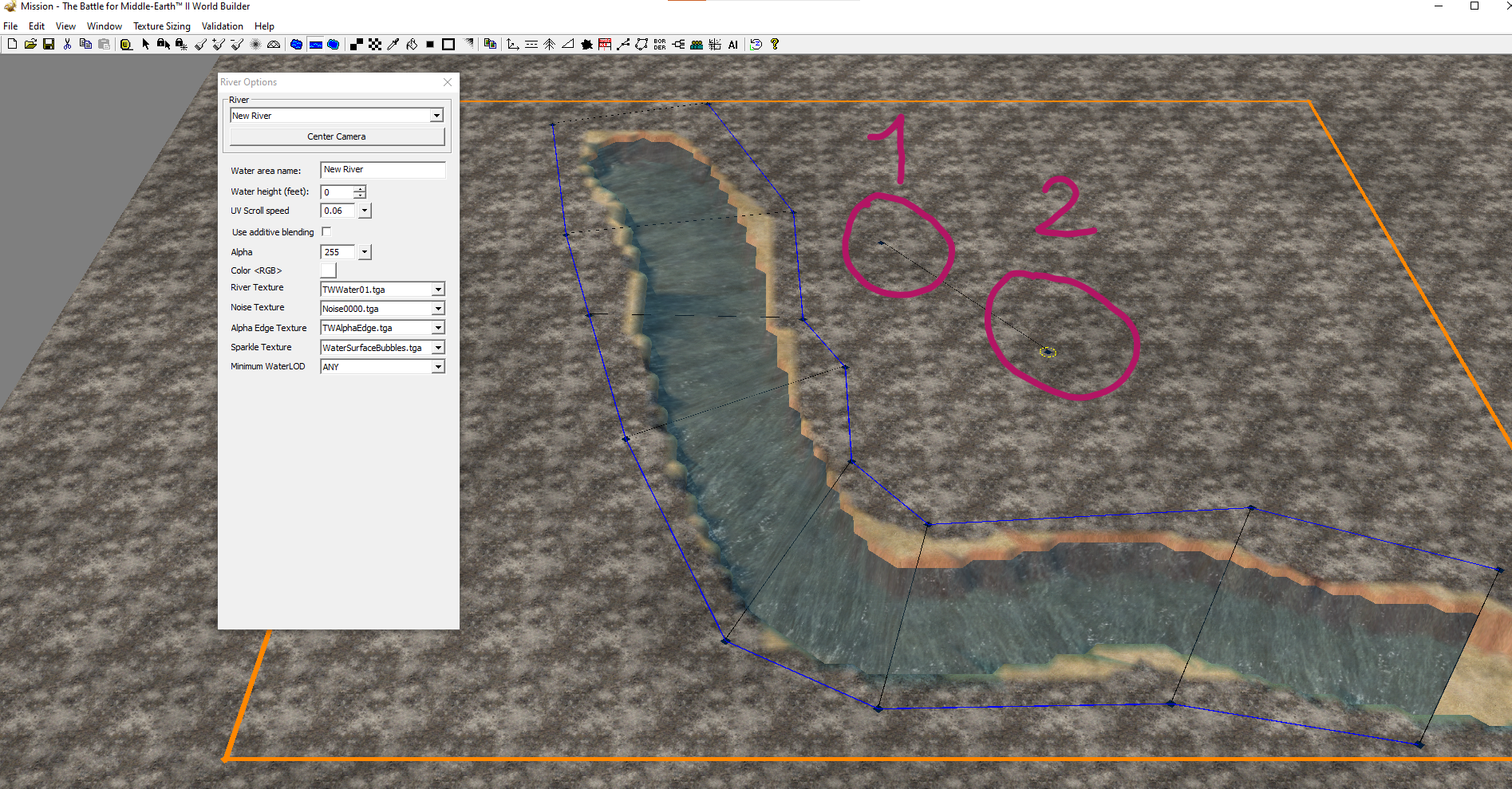Open the UV Scroll speed dropdown
The image size is (1512, 789).
point(365,211)
